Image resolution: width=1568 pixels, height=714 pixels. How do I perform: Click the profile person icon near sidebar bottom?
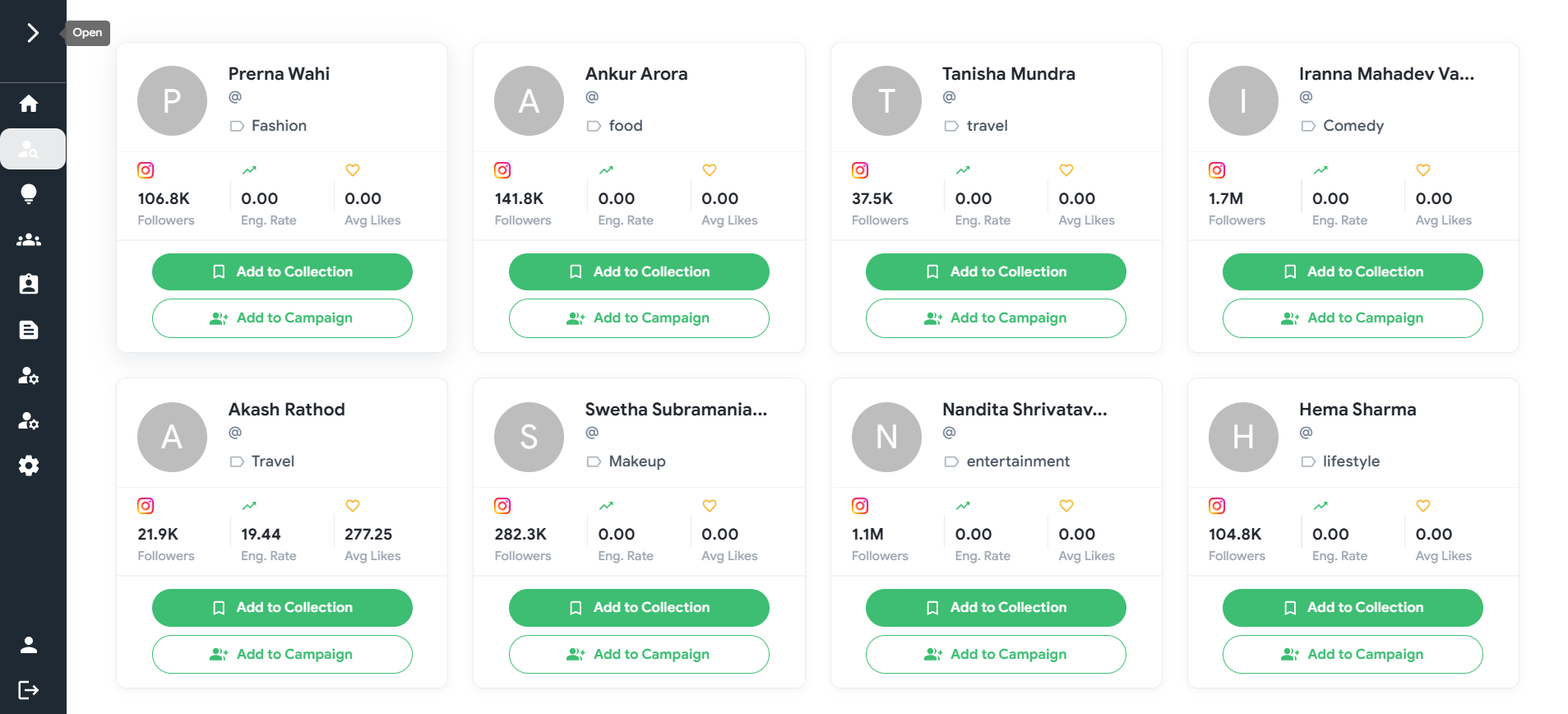pos(29,645)
